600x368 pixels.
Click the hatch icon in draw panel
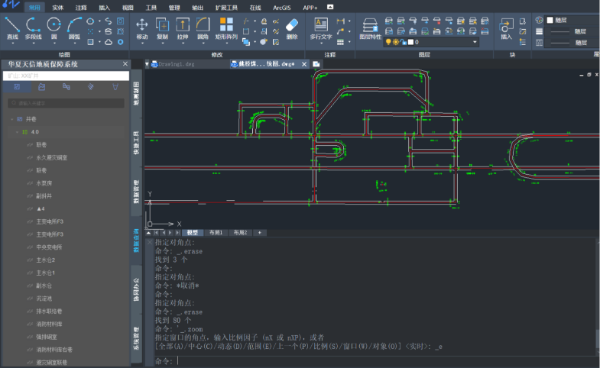click(x=90, y=42)
